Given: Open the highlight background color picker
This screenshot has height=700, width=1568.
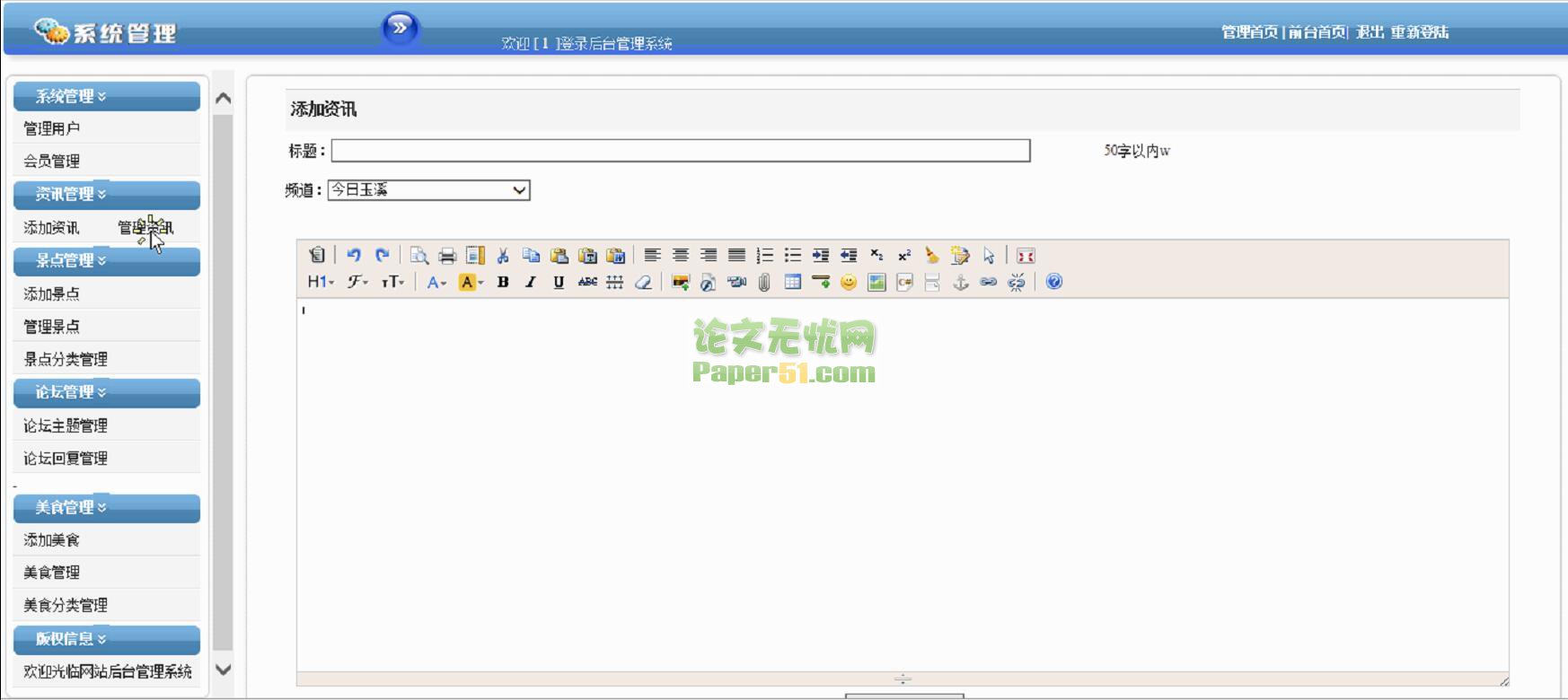Looking at the screenshot, I should coord(471,282).
